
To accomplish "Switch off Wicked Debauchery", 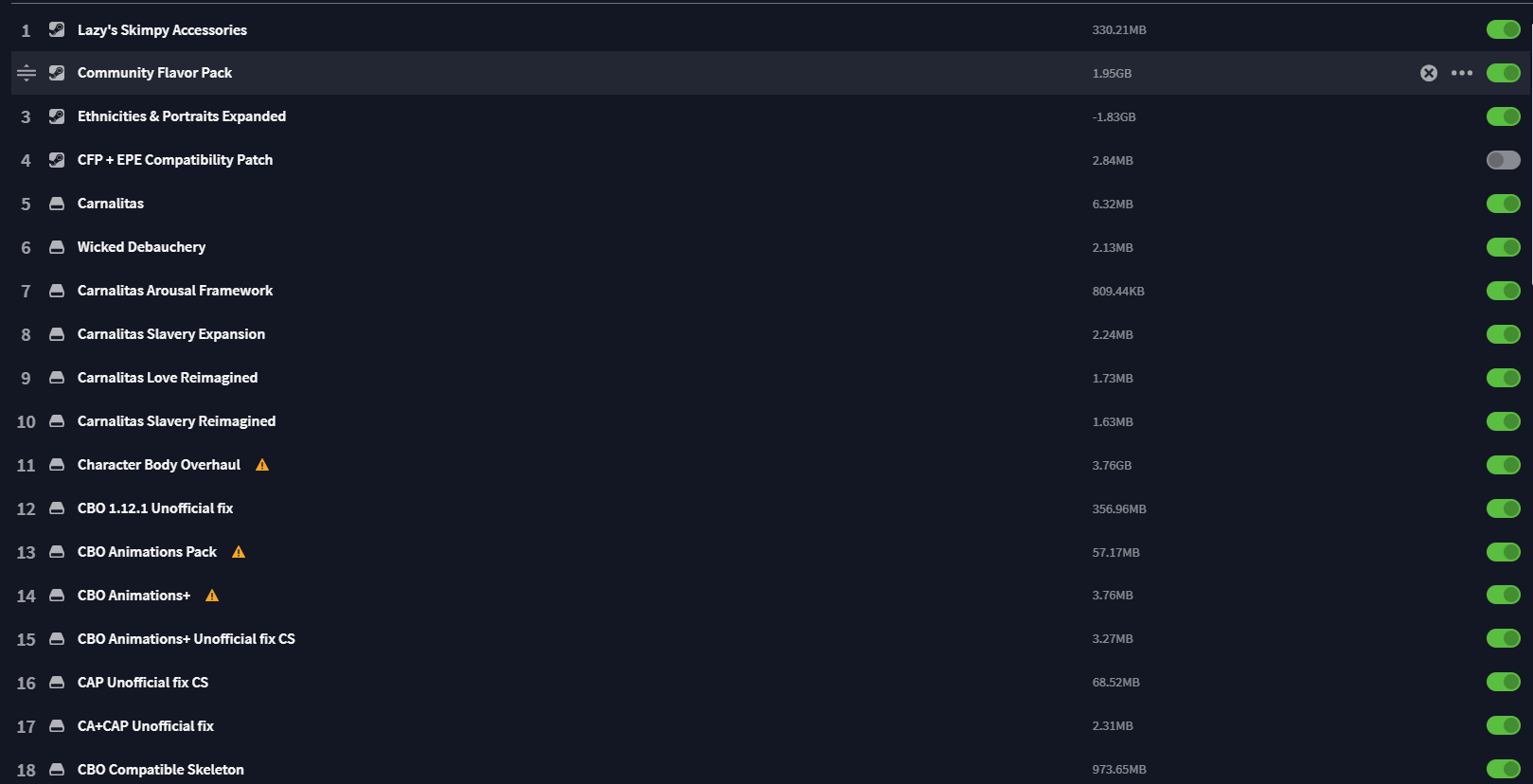I will coord(1504,247).
